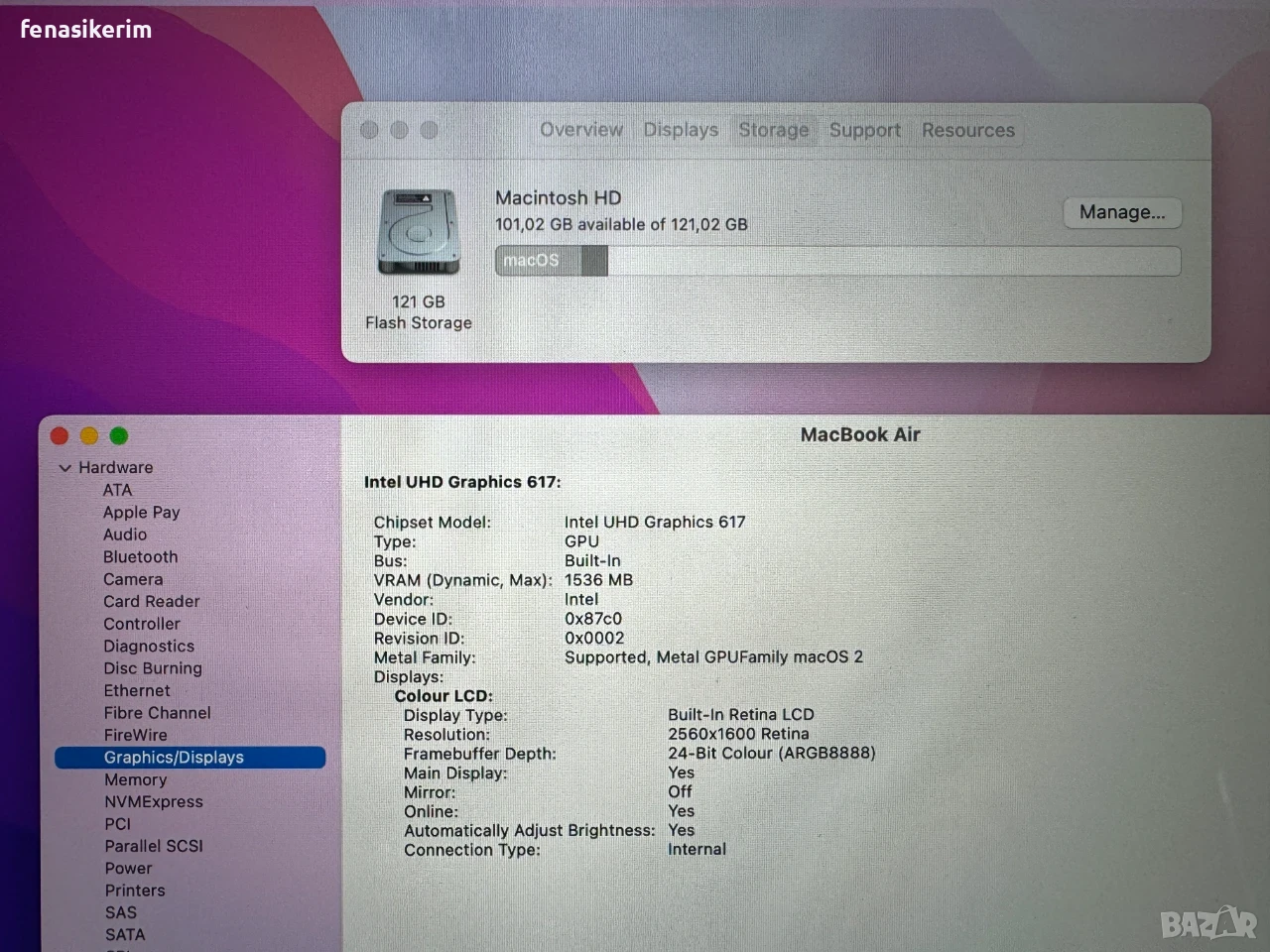Select Diagnostics in the sidebar

(x=149, y=646)
